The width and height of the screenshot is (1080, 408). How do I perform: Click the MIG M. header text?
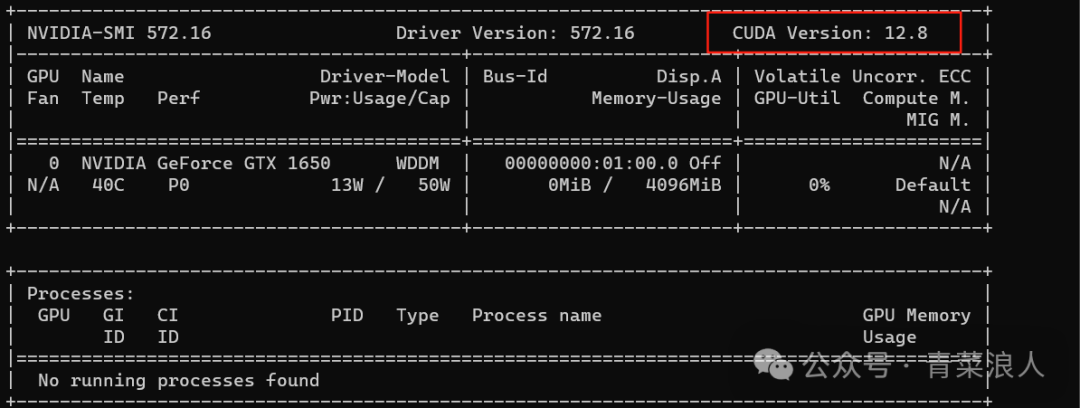pyautogui.click(x=939, y=120)
